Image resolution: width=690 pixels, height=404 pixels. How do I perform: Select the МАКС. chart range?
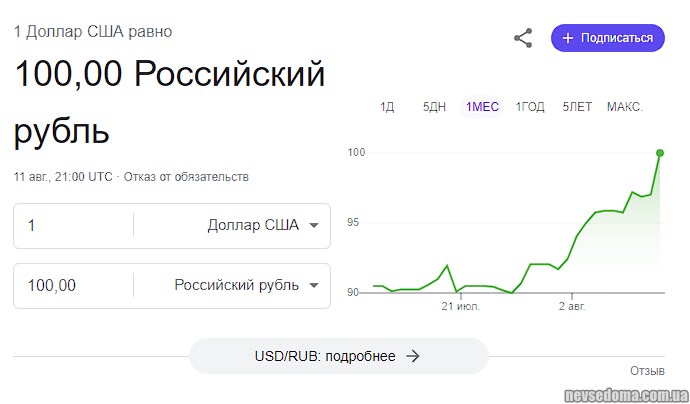tap(625, 107)
